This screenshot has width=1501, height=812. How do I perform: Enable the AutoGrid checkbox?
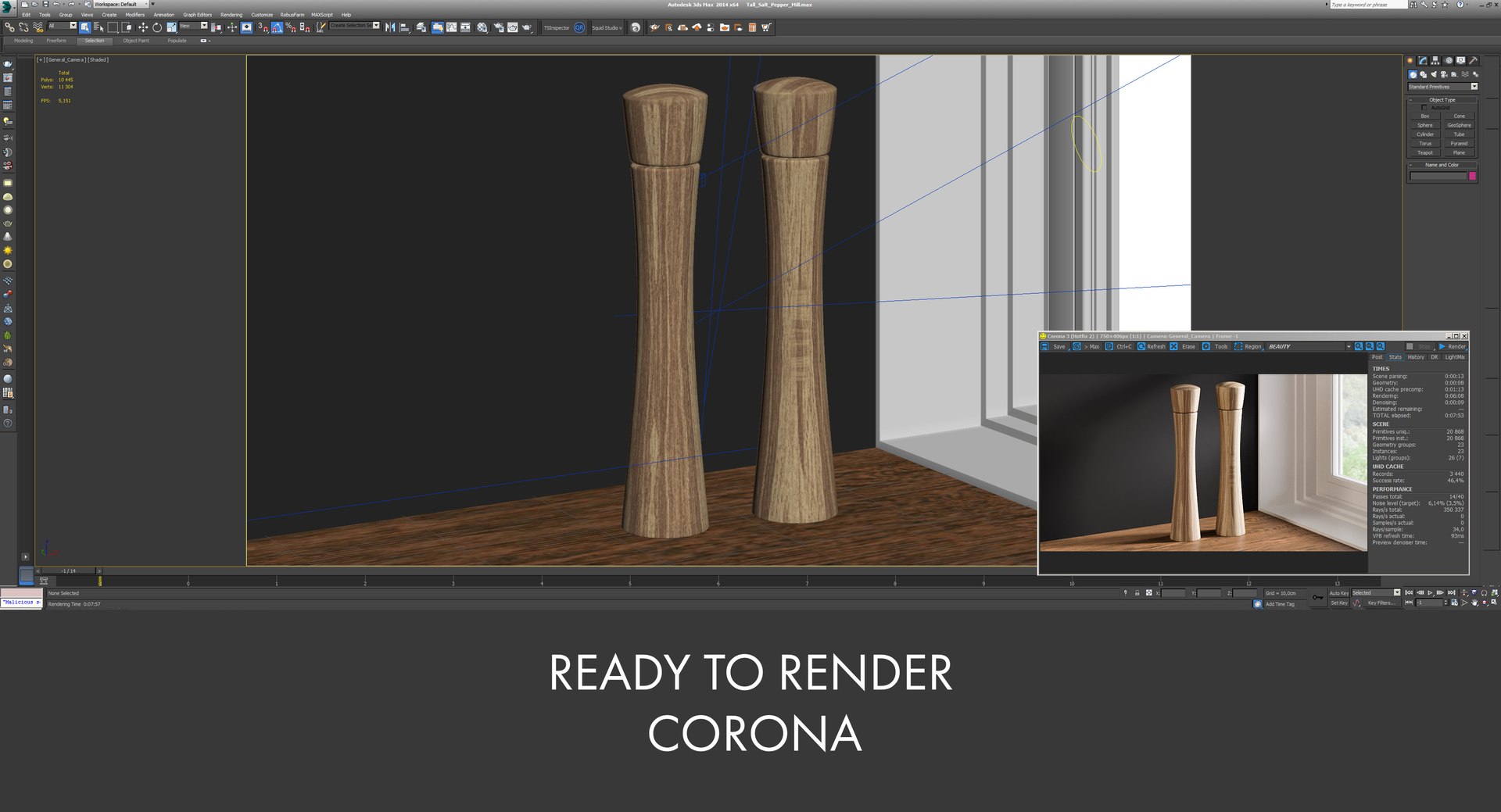coord(1424,107)
